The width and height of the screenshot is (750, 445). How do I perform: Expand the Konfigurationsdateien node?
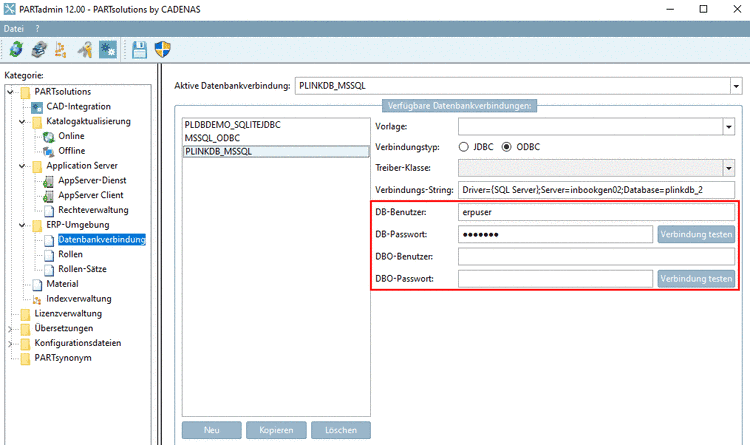(x=10, y=344)
